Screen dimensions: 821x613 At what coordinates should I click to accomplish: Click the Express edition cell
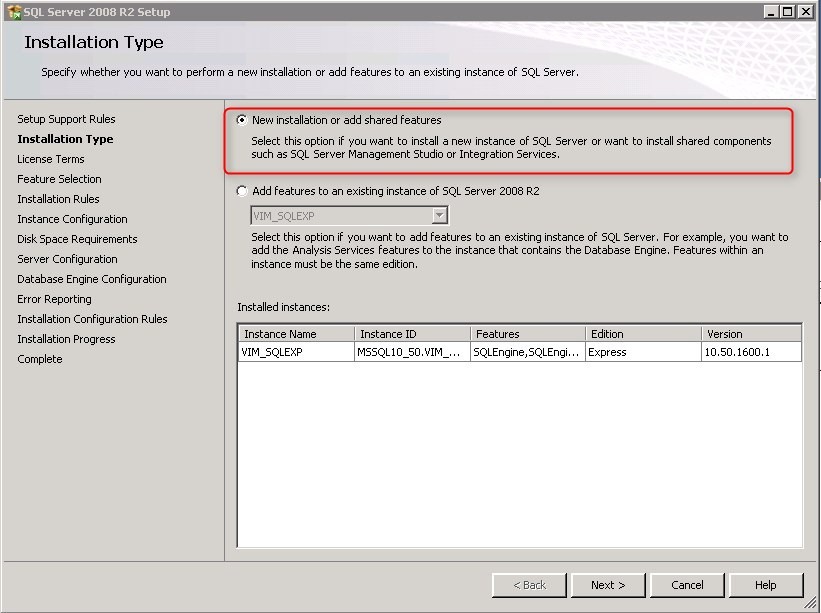pos(644,352)
